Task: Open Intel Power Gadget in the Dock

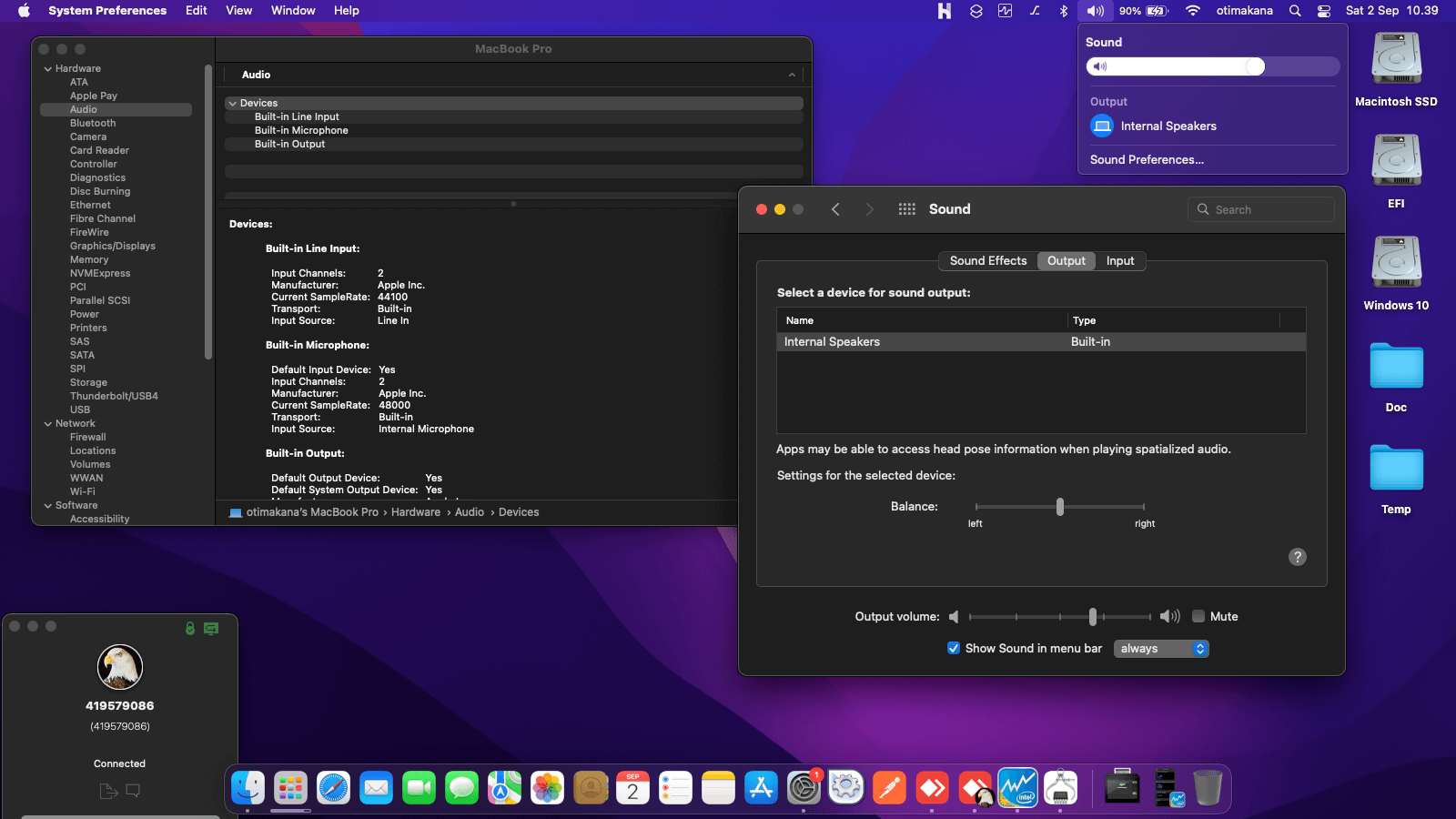Action: point(1017,788)
